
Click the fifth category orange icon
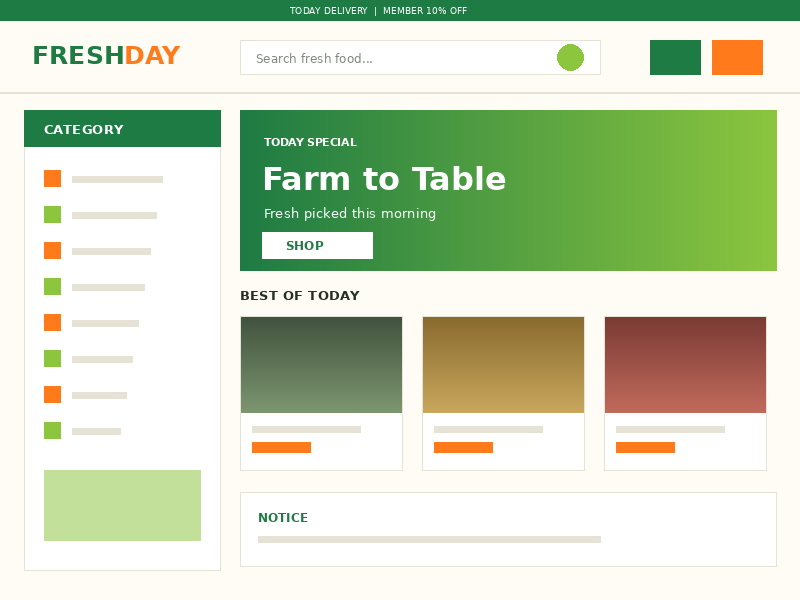pyautogui.click(x=53, y=322)
